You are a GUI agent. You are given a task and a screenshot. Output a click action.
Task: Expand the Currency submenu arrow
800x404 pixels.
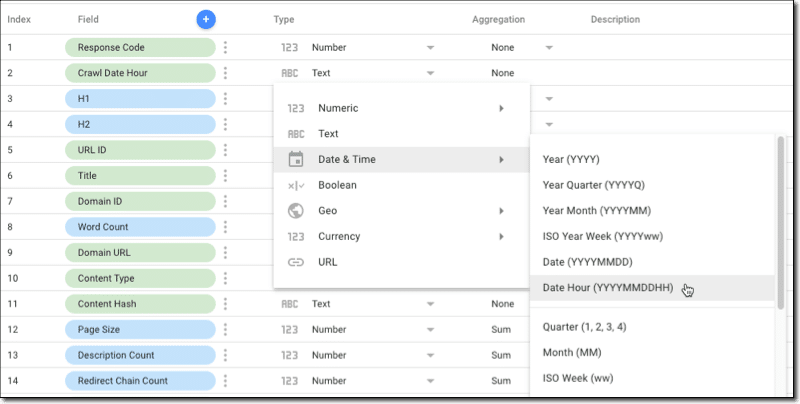click(502, 237)
